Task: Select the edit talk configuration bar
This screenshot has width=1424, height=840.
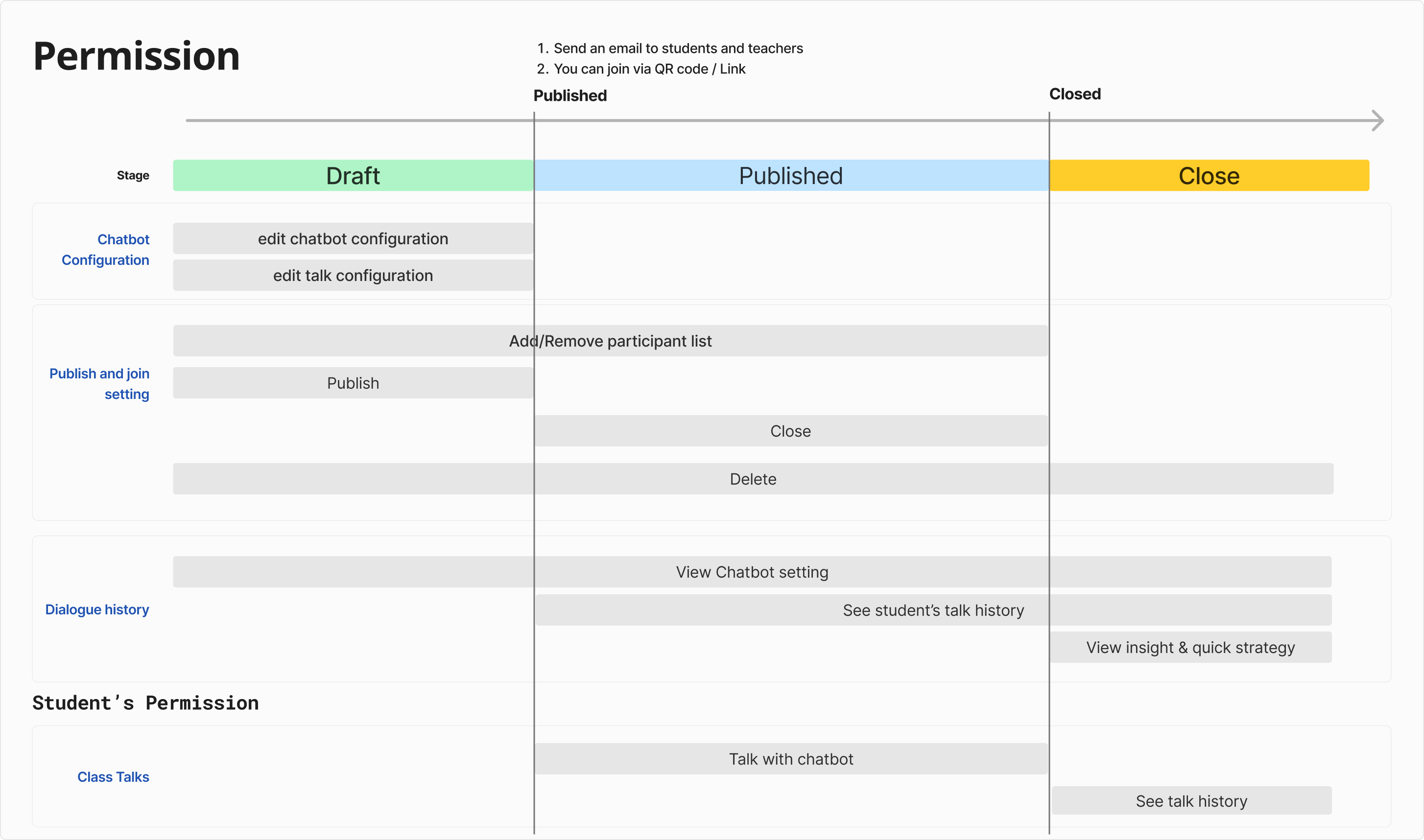Action: 353,275
